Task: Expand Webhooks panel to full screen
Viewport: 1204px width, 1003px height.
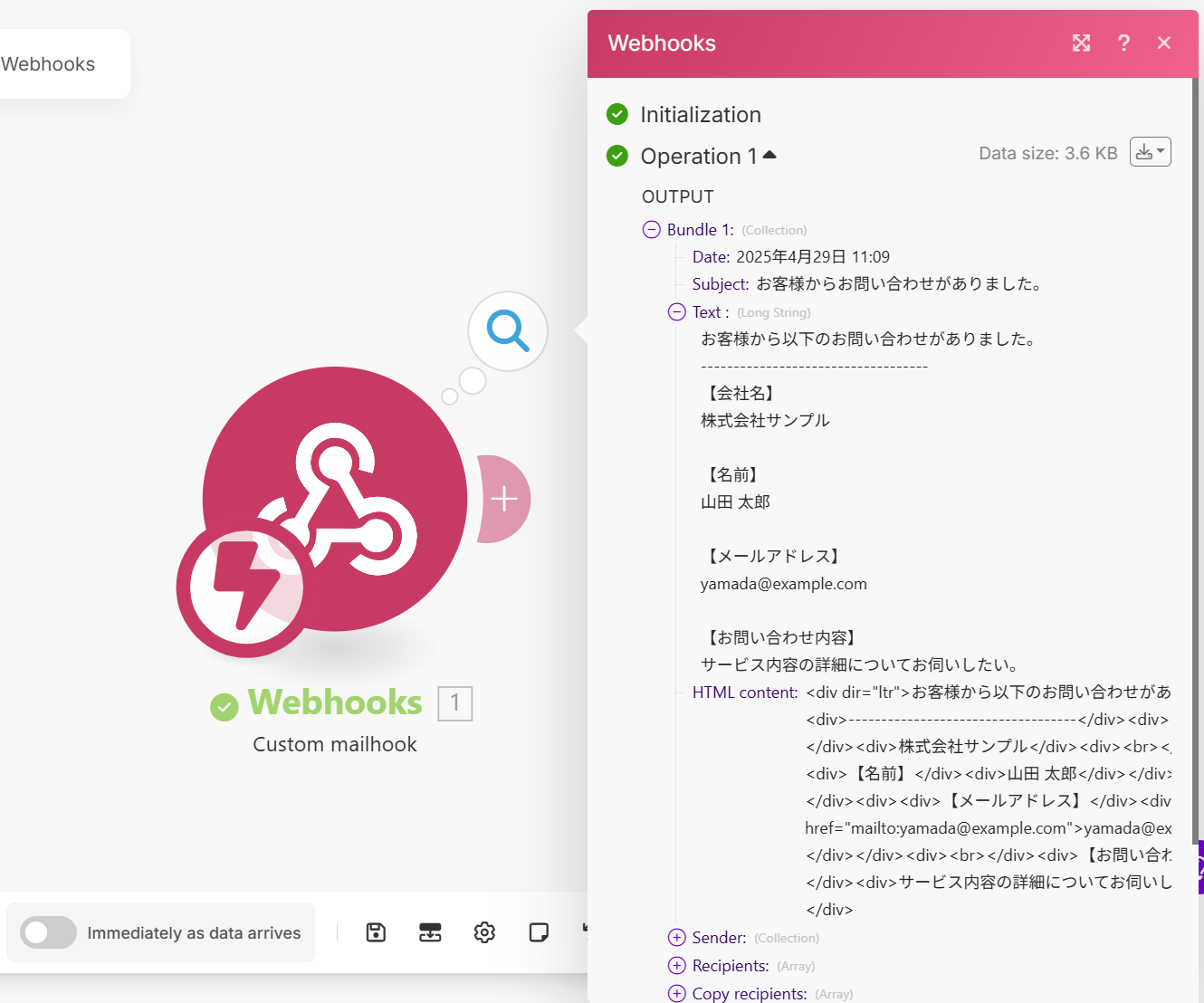Action: point(1081,43)
